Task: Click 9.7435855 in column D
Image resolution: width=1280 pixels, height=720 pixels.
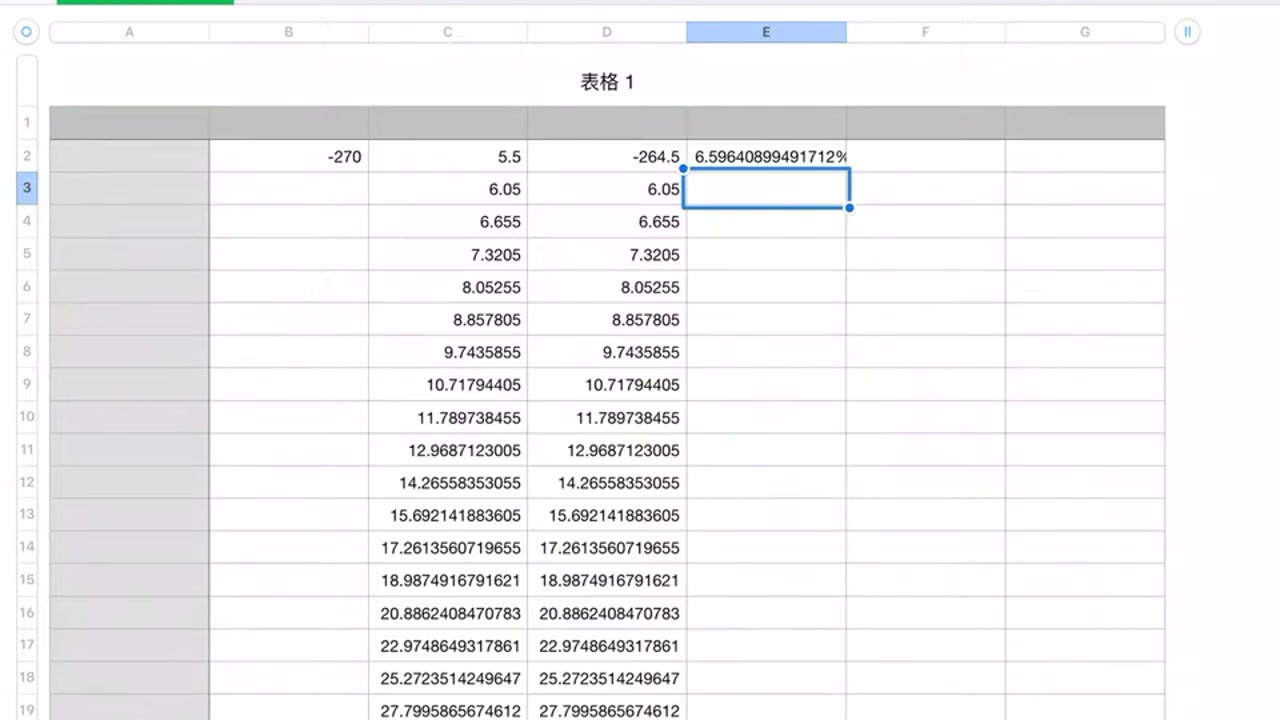Action: (x=607, y=352)
